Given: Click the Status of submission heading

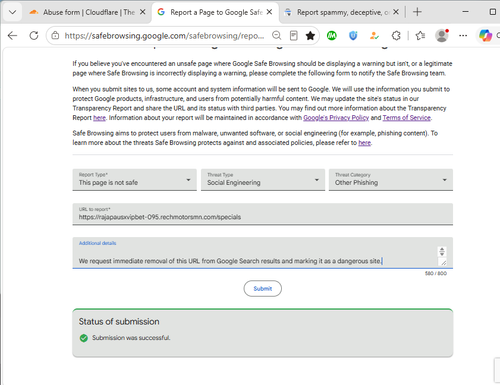Looking at the screenshot, I should (119, 322).
